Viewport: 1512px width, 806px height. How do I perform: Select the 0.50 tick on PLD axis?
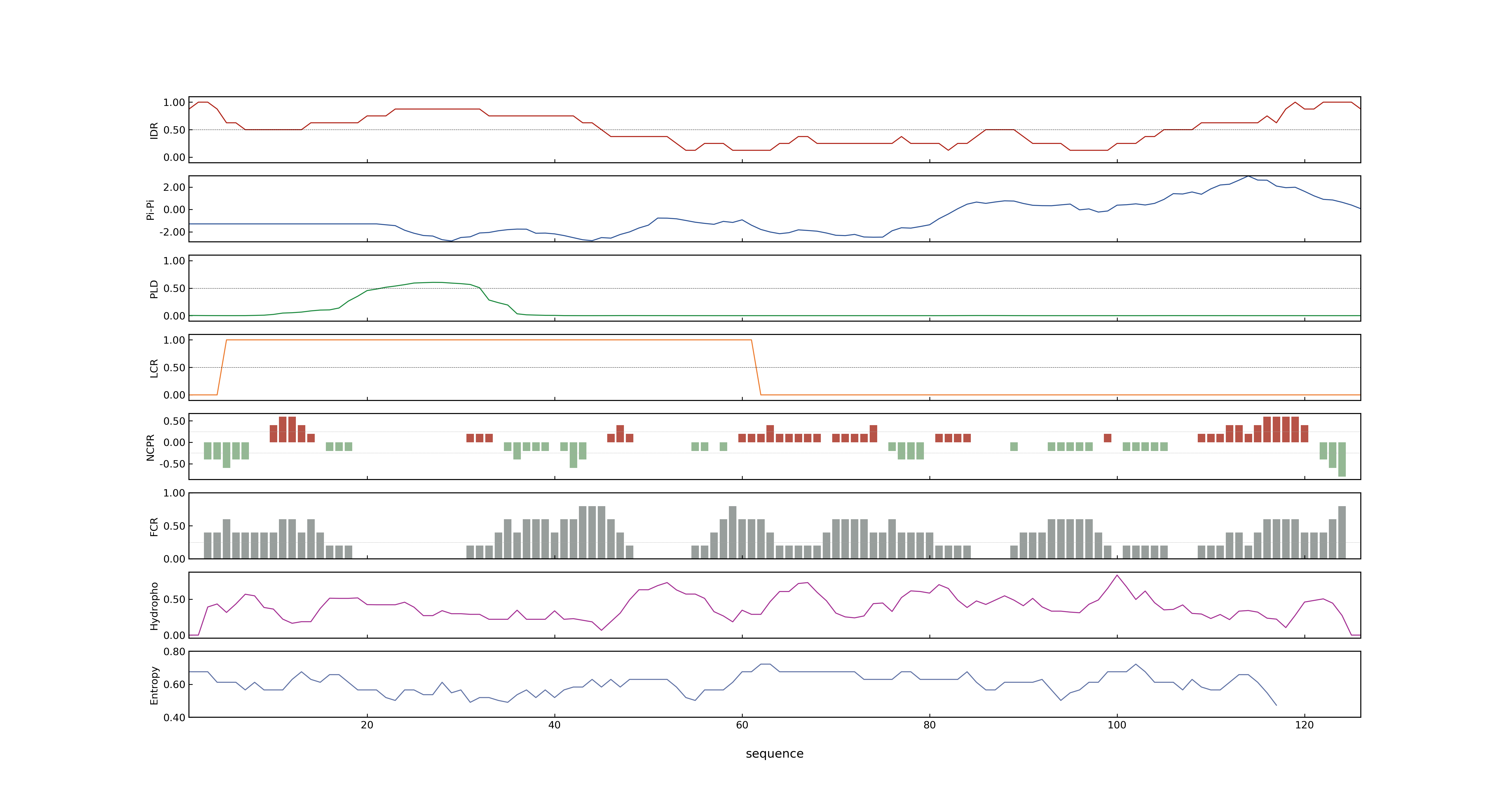click(x=174, y=288)
